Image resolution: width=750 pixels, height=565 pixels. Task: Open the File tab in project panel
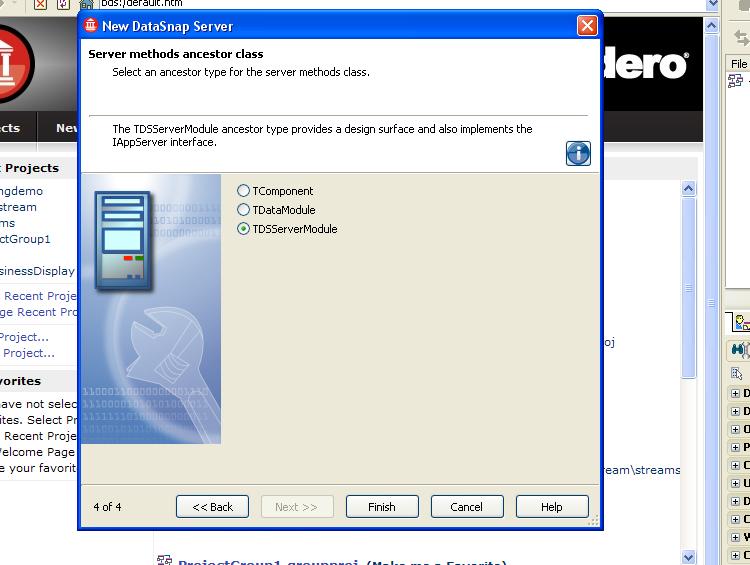point(738,63)
